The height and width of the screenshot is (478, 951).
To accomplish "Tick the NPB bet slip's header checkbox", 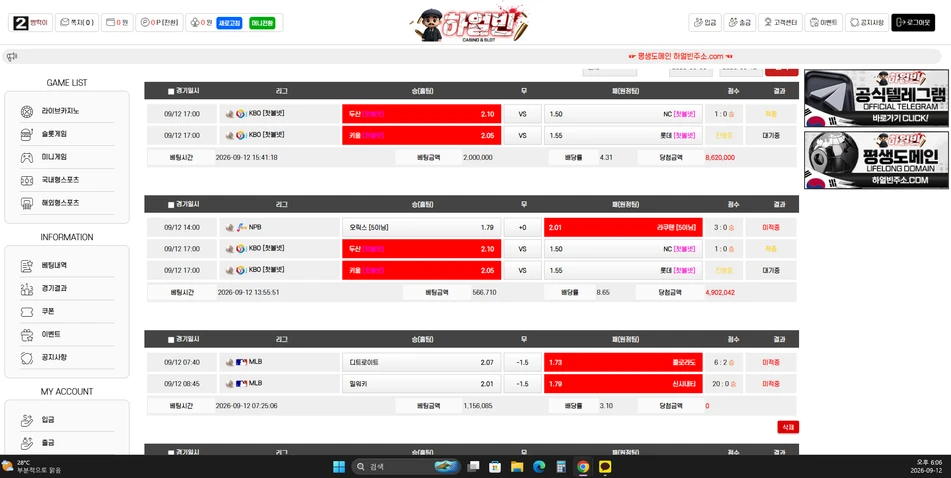I will (x=171, y=204).
